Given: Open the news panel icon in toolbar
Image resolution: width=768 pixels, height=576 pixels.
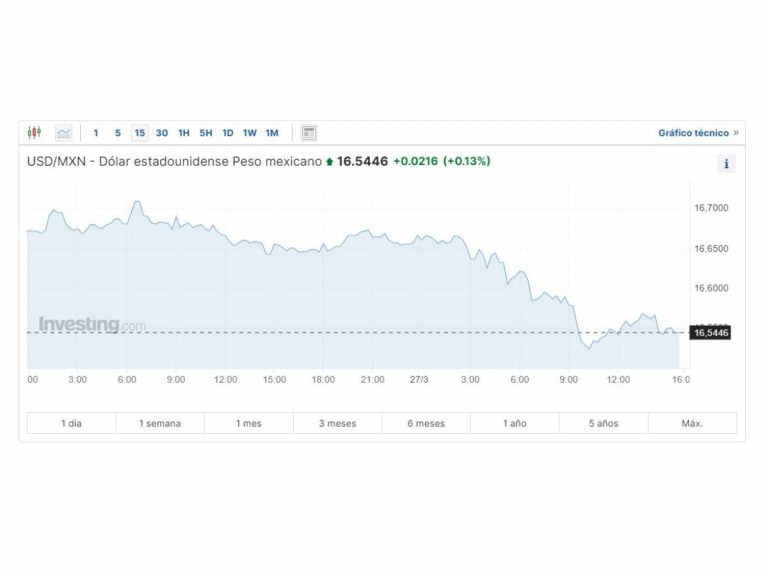Looking at the screenshot, I should 309,132.
